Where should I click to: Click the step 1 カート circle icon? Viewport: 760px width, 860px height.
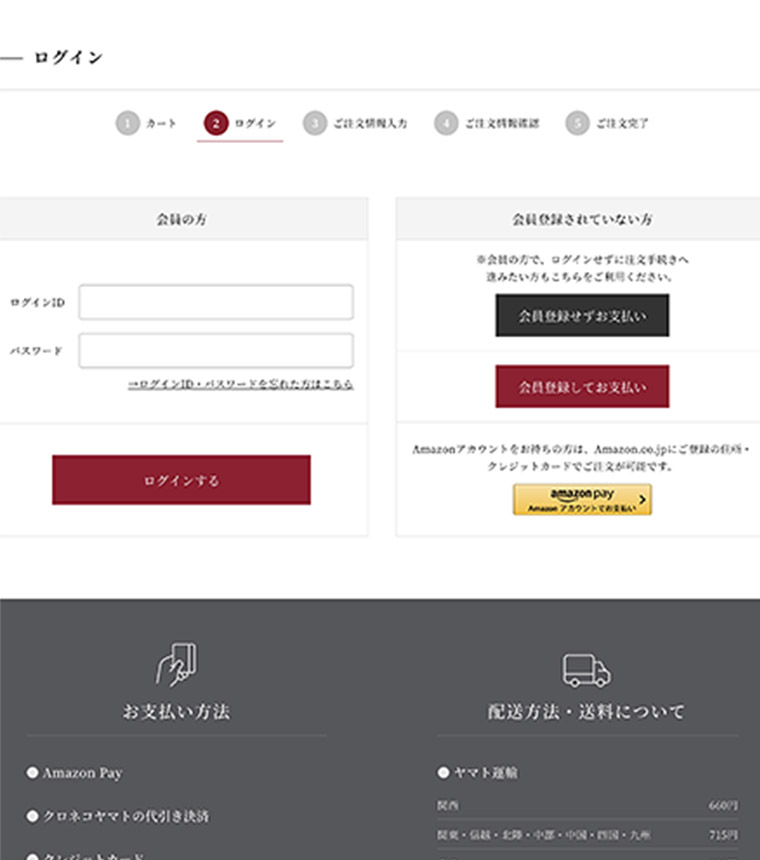point(127,123)
